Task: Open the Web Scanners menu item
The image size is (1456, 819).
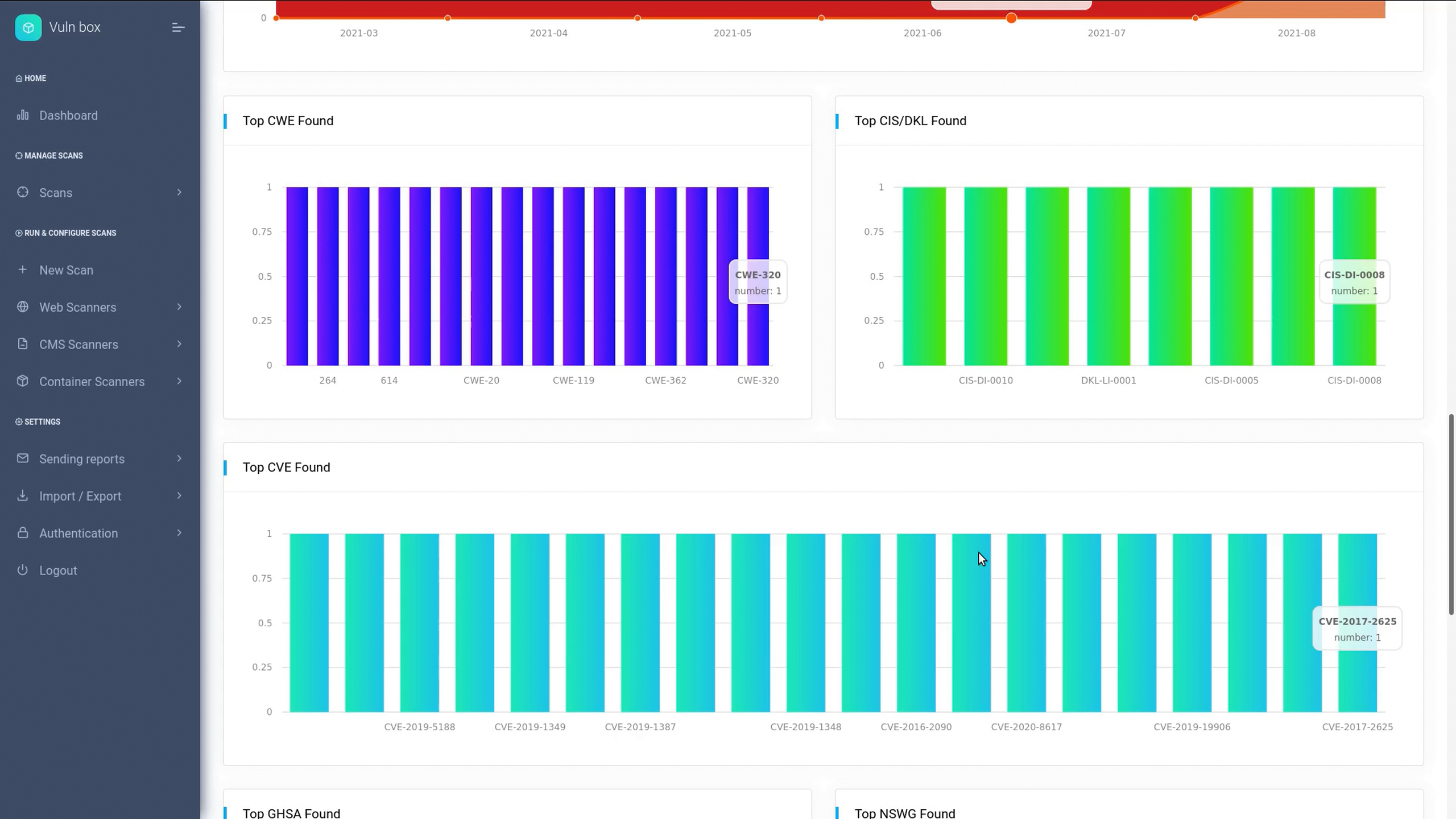Action: 100,307
